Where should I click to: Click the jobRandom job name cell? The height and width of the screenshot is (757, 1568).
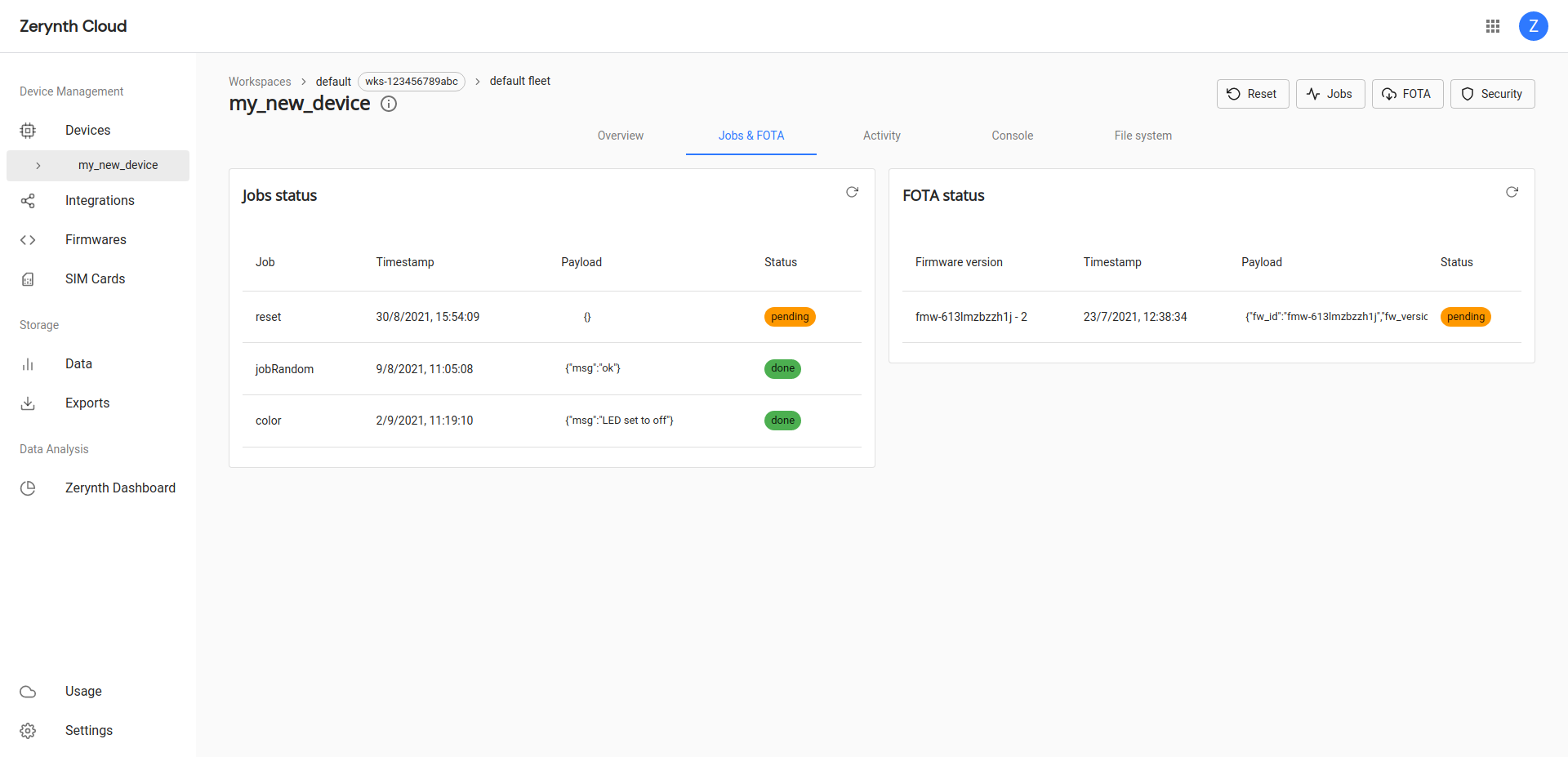click(284, 369)
